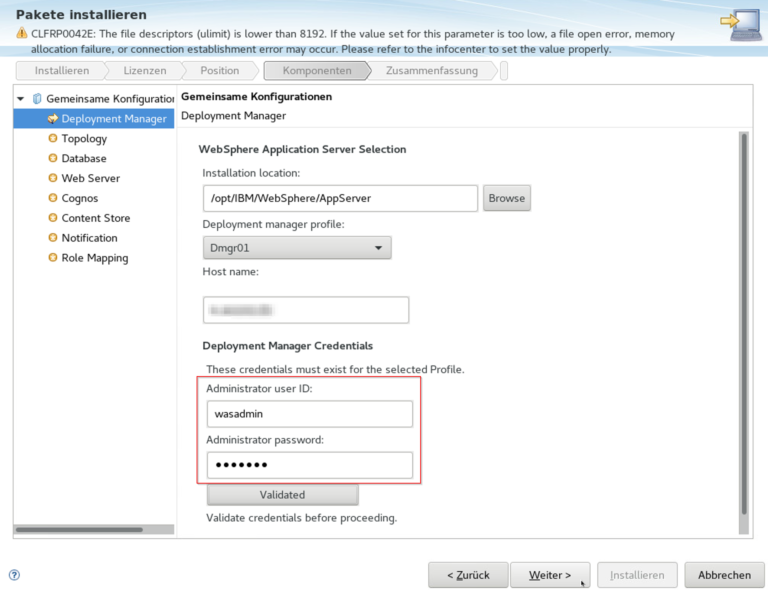Click the vertical scrollbar of the form
The height and width of the screenshot is (591, 768).
(744, 333)
